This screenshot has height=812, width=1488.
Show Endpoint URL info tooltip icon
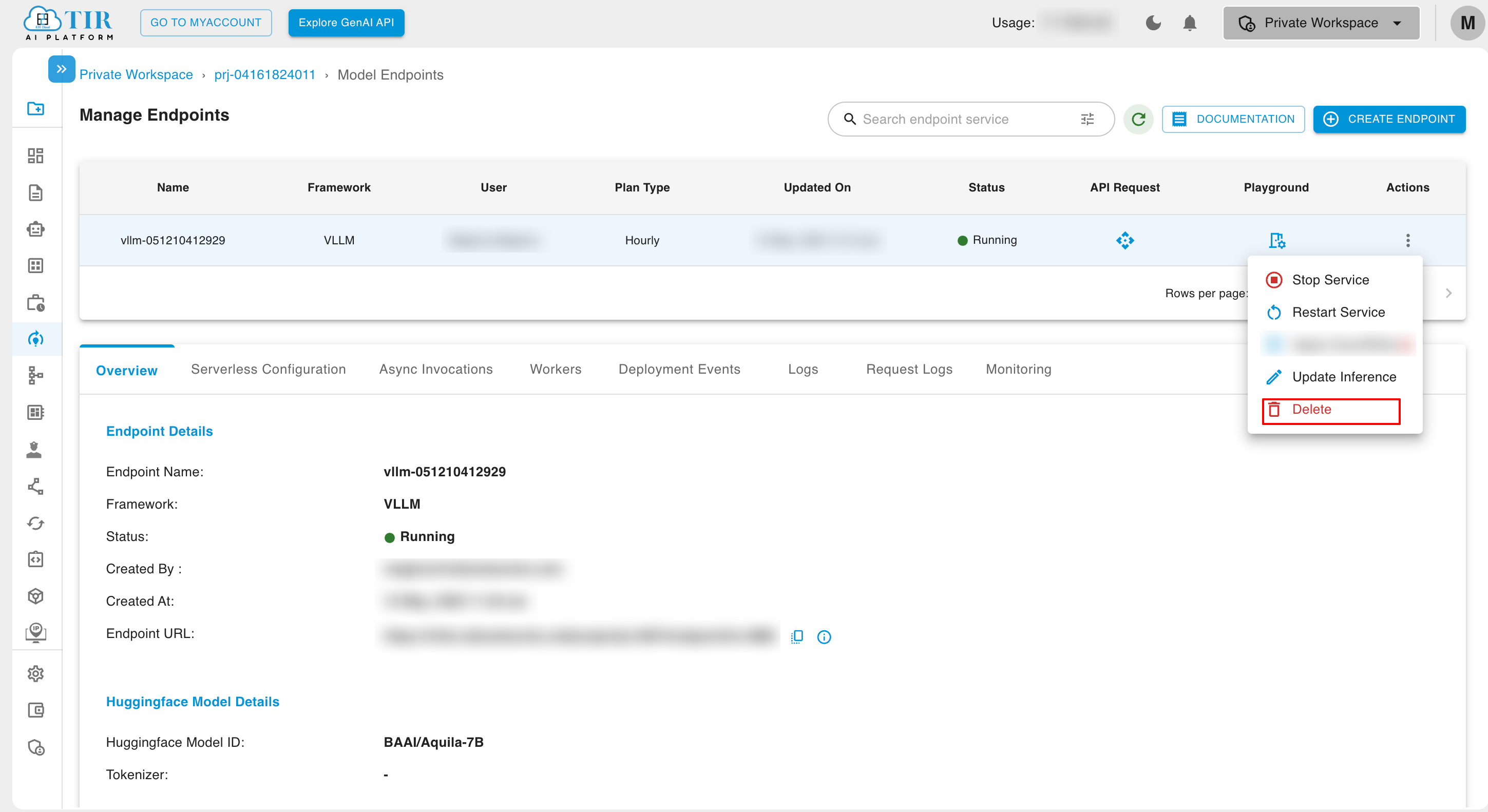click(x=824, y=636)
